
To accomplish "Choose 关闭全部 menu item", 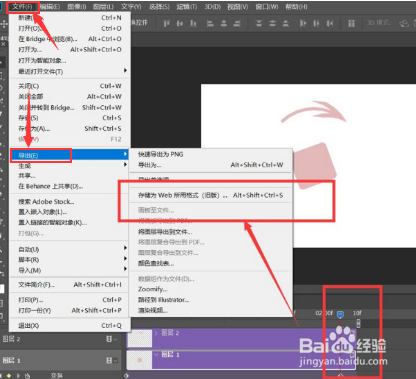I will click(x=70, y=97).
